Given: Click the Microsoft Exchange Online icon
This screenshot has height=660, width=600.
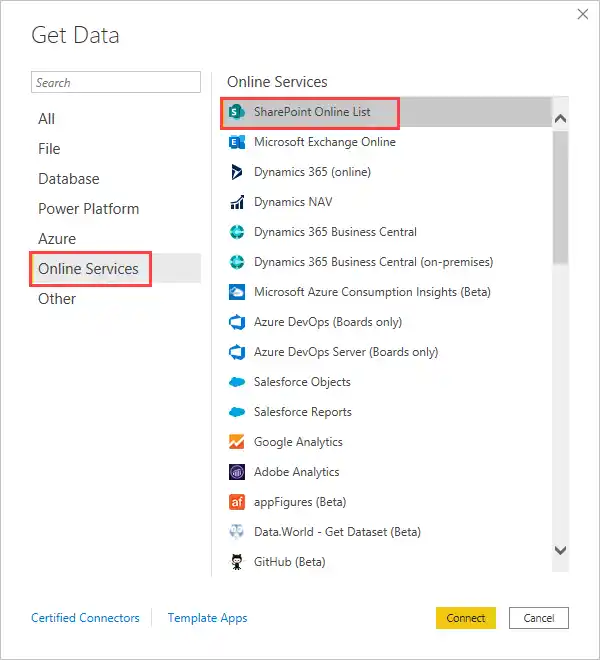Looking at the screenshot, I should point(237,142).
